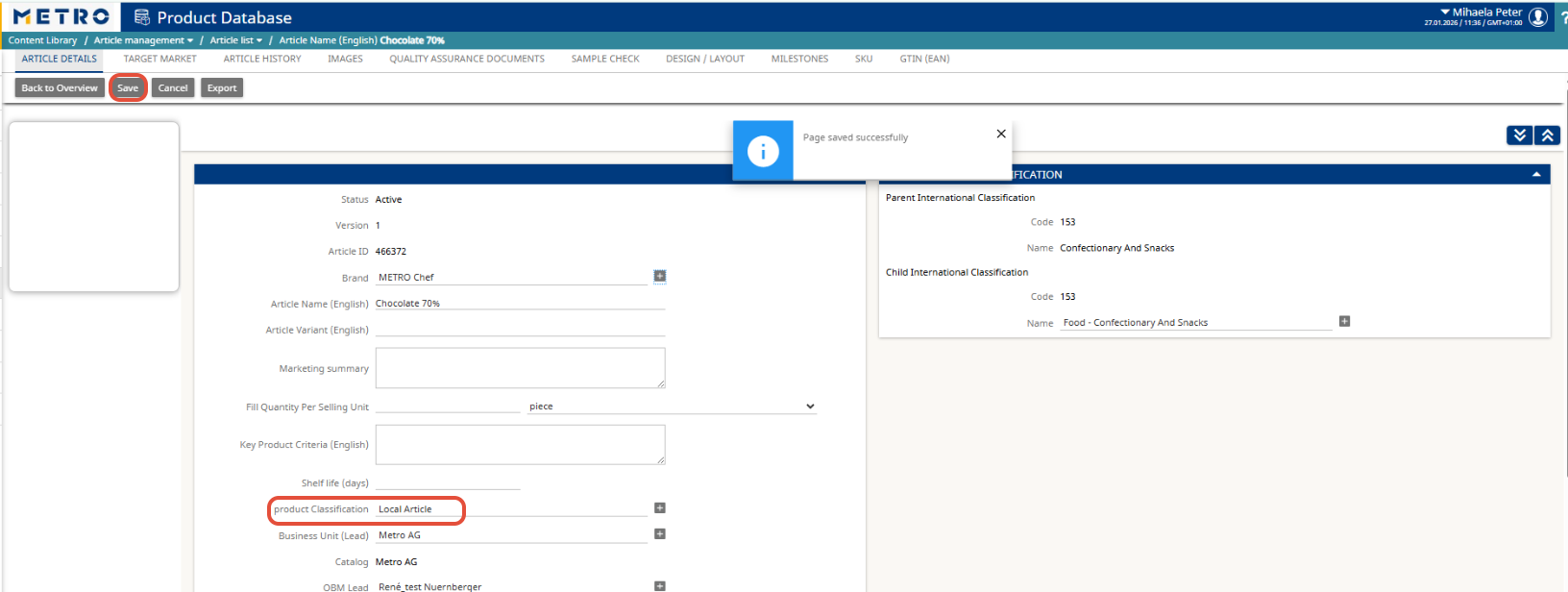
Task: Click plus icon next to Business Unit (Lead)
Action: [660, 533]
